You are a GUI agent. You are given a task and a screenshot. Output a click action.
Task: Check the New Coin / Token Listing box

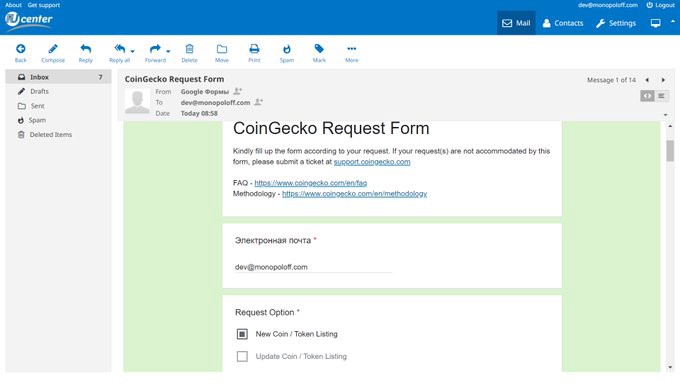click(242, 334)
